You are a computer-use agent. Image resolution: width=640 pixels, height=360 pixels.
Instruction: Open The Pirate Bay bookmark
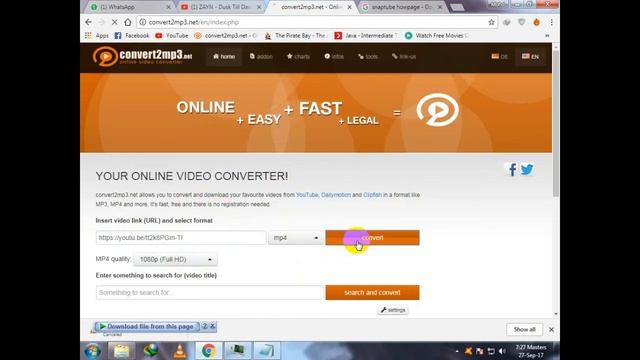tap(295, 36)
